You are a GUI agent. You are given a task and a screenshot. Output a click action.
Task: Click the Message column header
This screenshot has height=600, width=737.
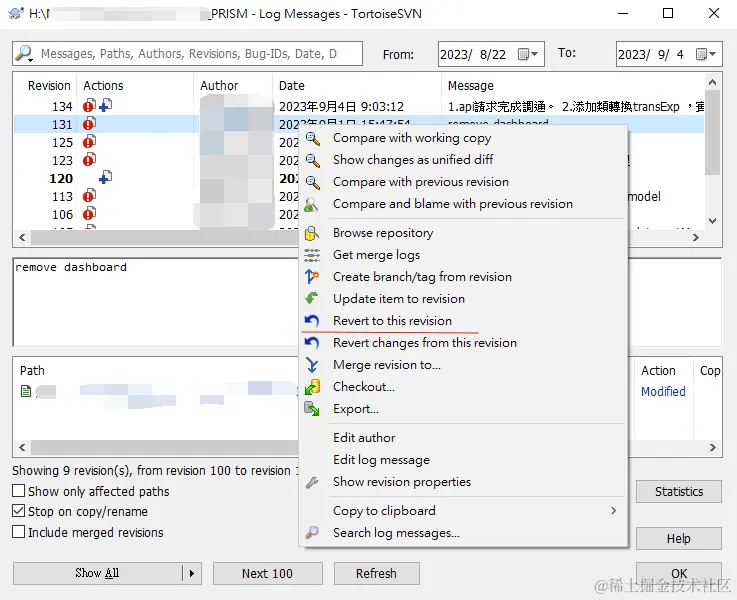471,86
